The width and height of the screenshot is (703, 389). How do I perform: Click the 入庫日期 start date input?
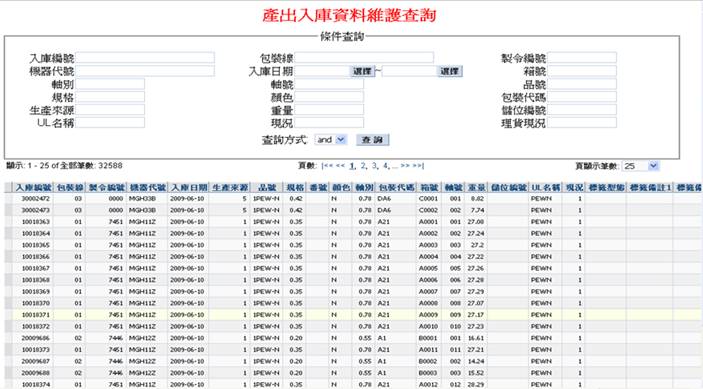coord(322,71)
